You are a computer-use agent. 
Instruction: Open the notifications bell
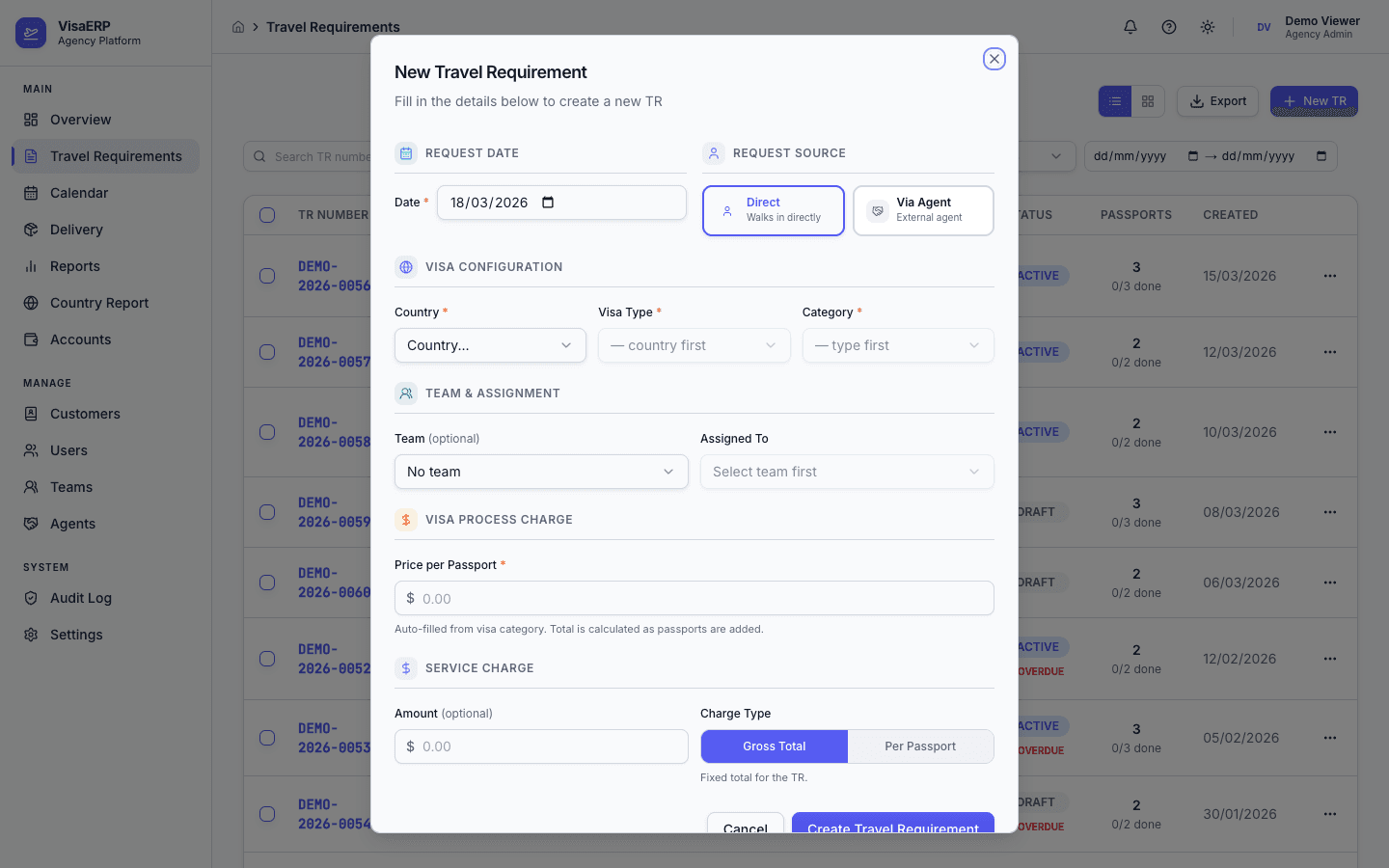(x=1130, y=27)
